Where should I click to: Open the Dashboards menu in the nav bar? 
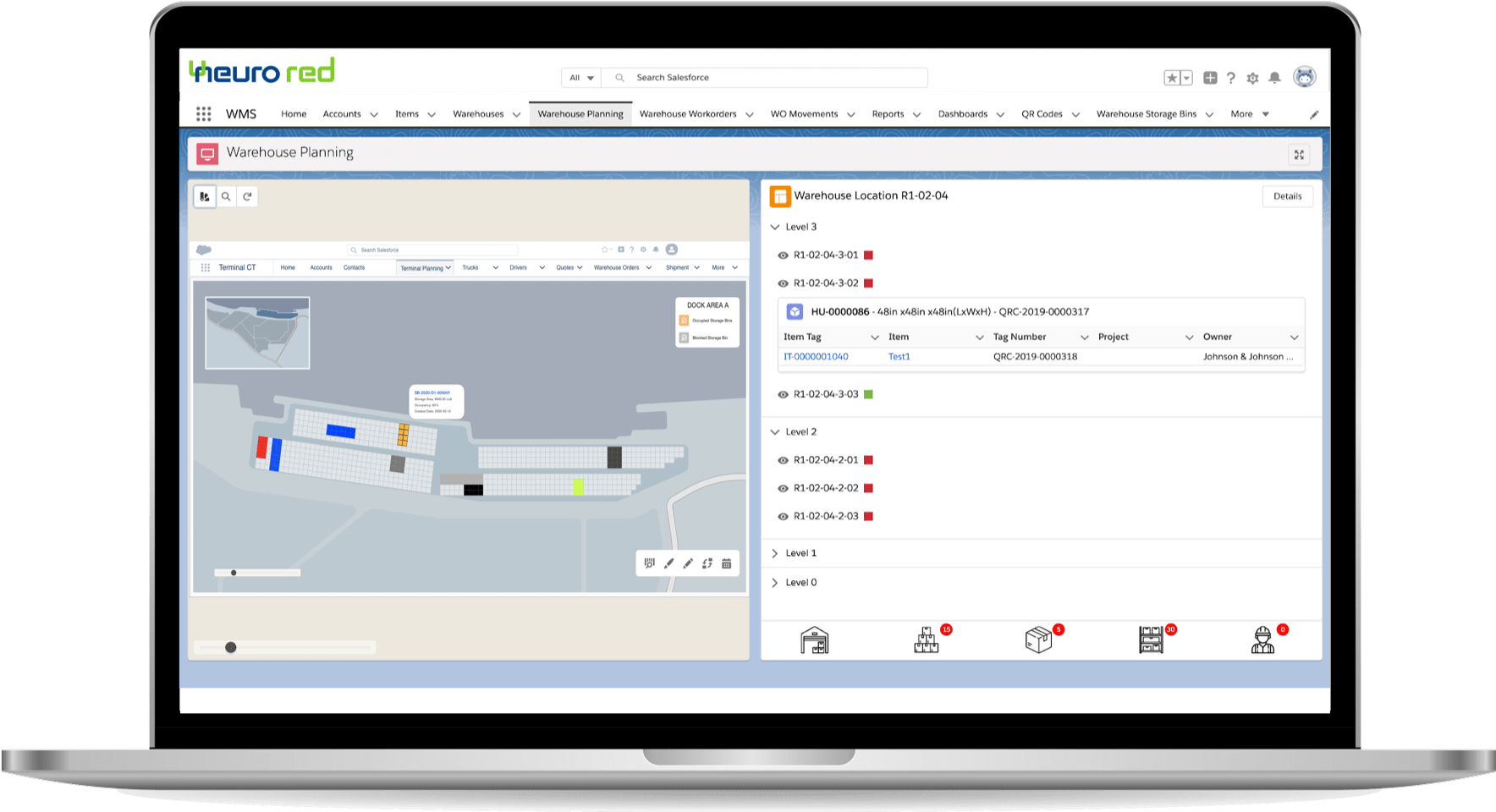963,113
